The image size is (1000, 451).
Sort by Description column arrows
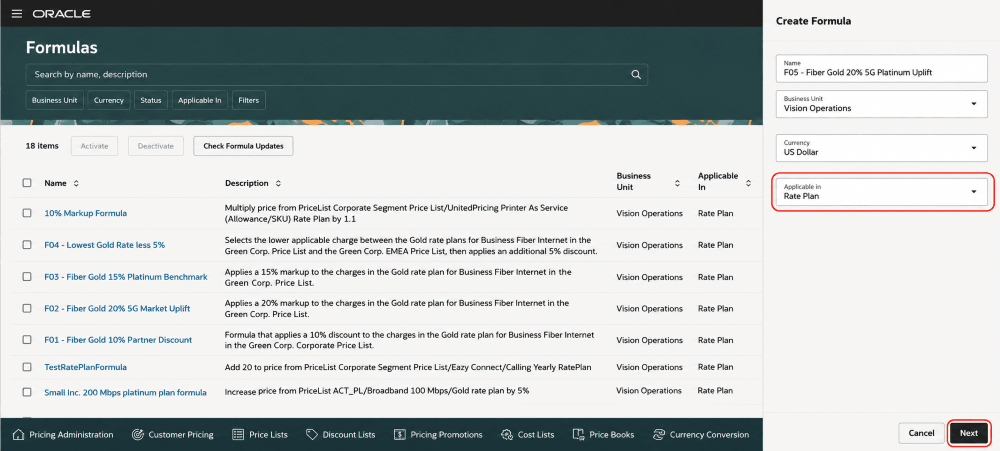278,183
